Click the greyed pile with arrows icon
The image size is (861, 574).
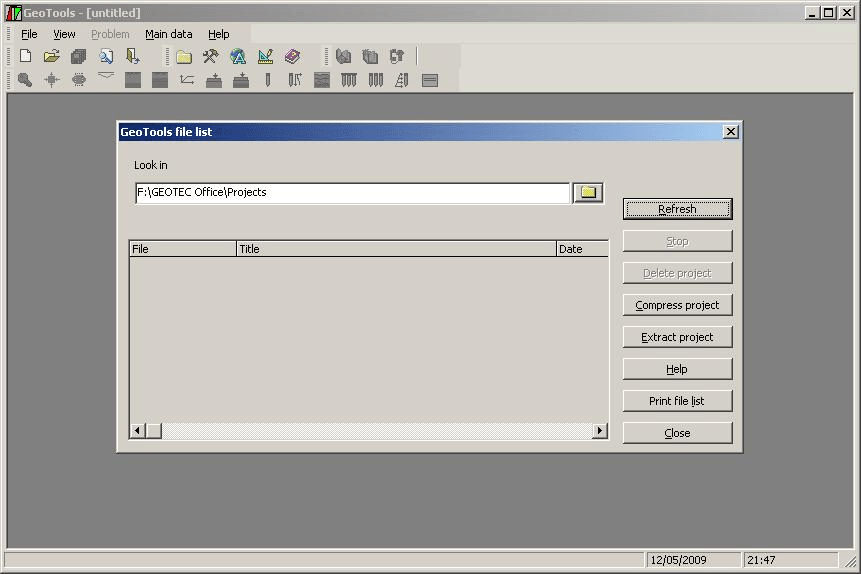pyautogui.click(x=295, y=80)
